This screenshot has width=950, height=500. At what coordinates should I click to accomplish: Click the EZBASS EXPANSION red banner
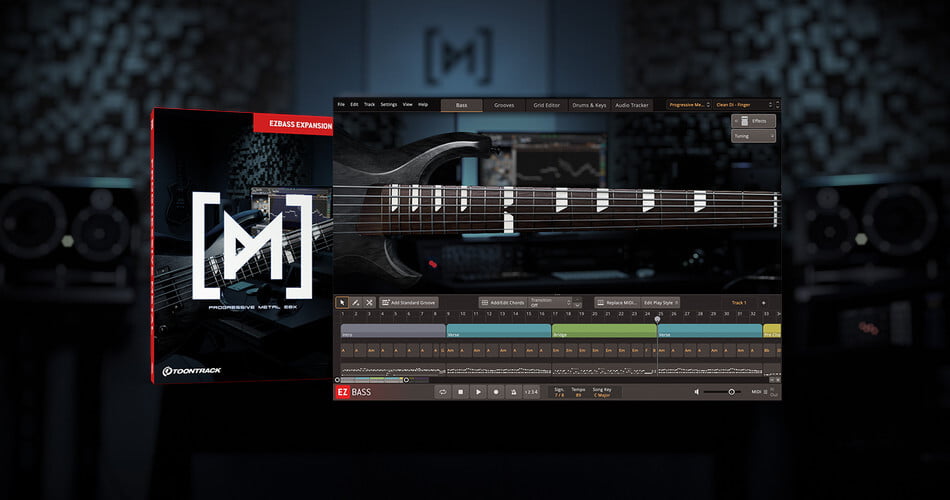[x=293, y=124]
